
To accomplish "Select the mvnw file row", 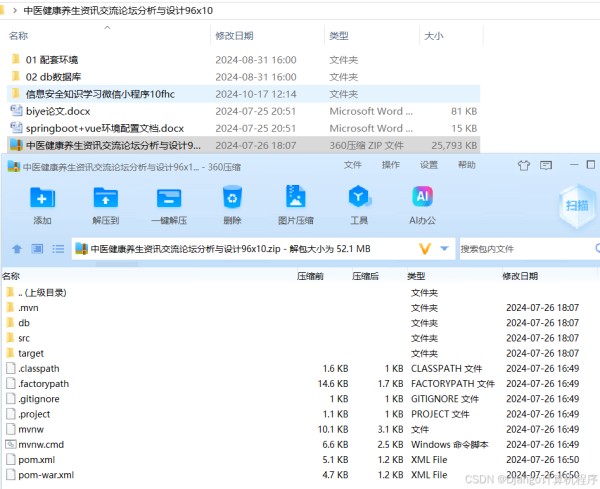I will tap(300, 429).
